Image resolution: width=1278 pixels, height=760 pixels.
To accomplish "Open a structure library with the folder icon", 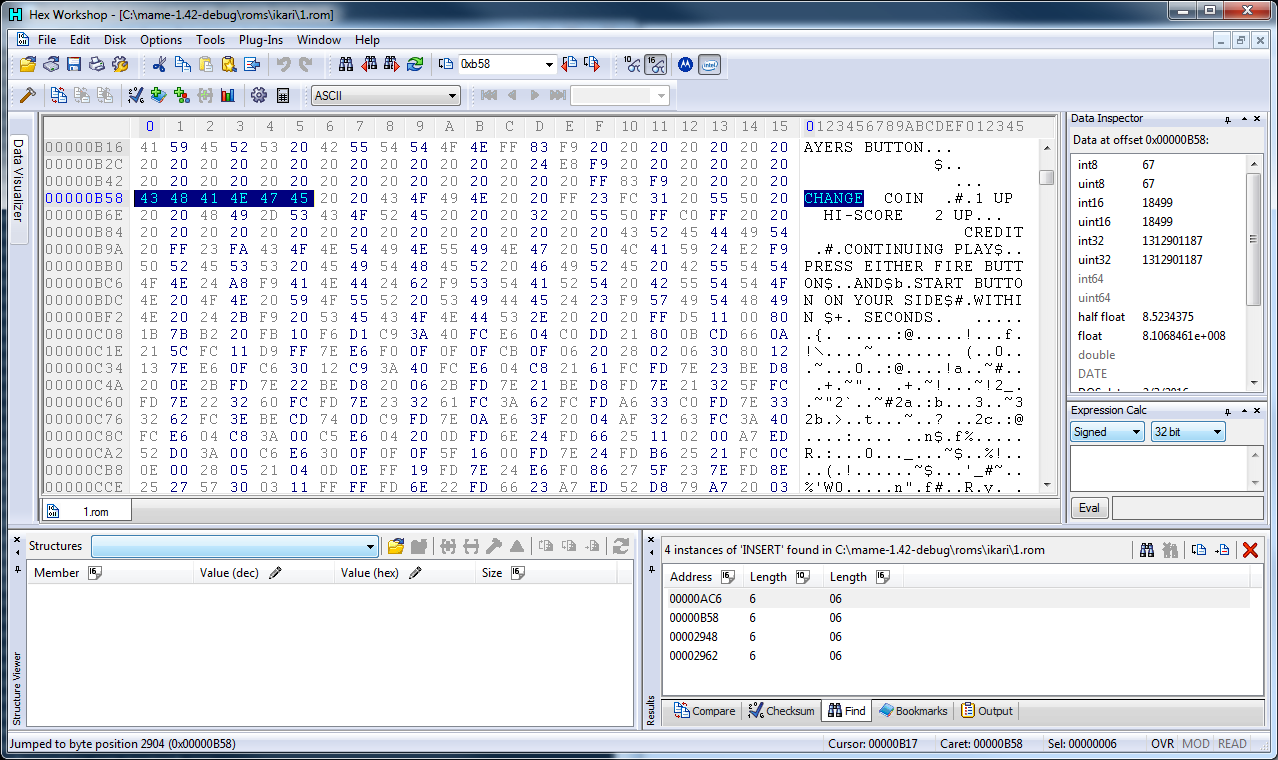I will [x=396, y=546].
